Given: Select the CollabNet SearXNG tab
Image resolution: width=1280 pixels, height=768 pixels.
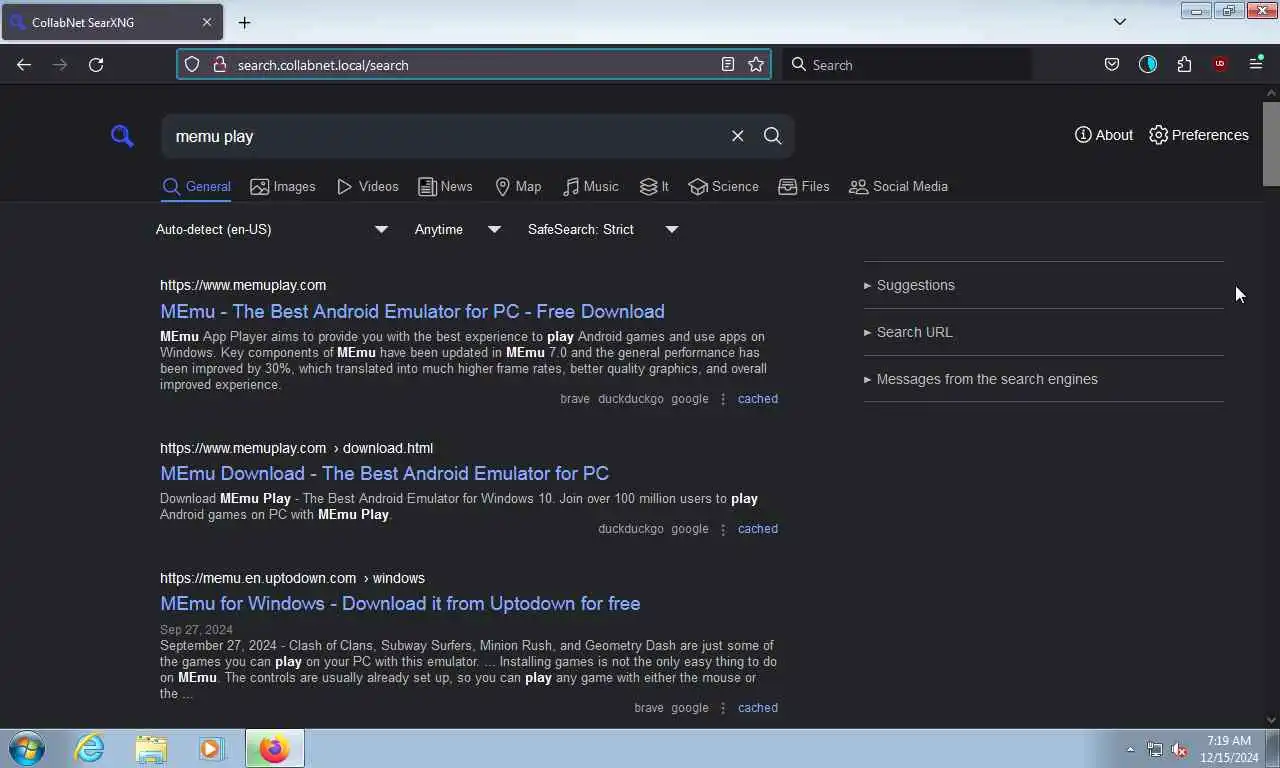Looking at the screenshot, I should [x=112, y=22].
